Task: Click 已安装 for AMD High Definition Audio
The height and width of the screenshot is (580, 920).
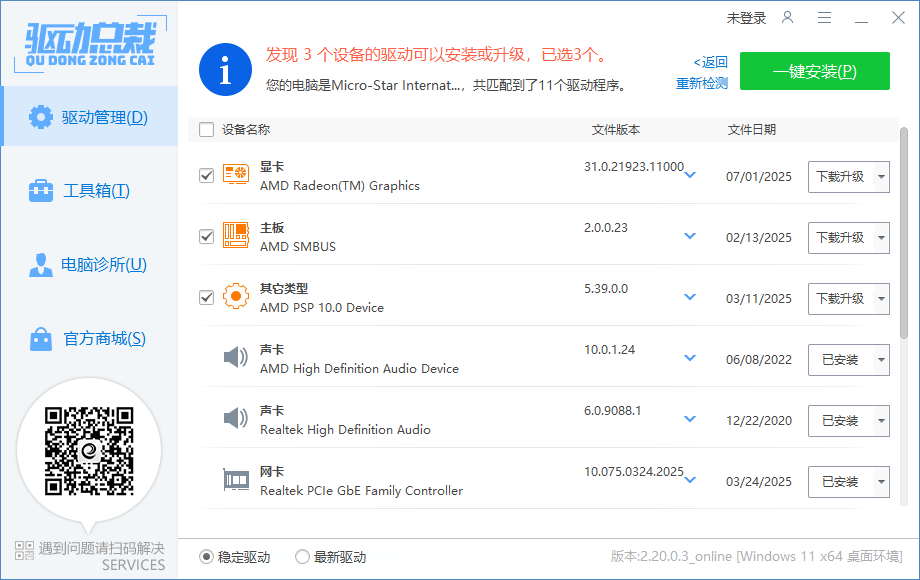Action: (x=841, y=359)
